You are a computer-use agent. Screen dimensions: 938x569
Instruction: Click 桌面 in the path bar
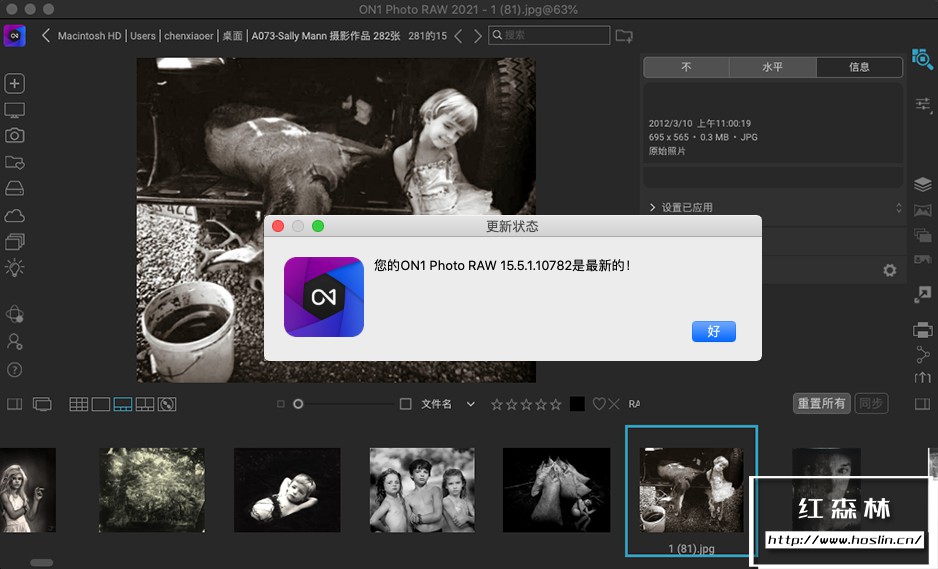(232, 36)
